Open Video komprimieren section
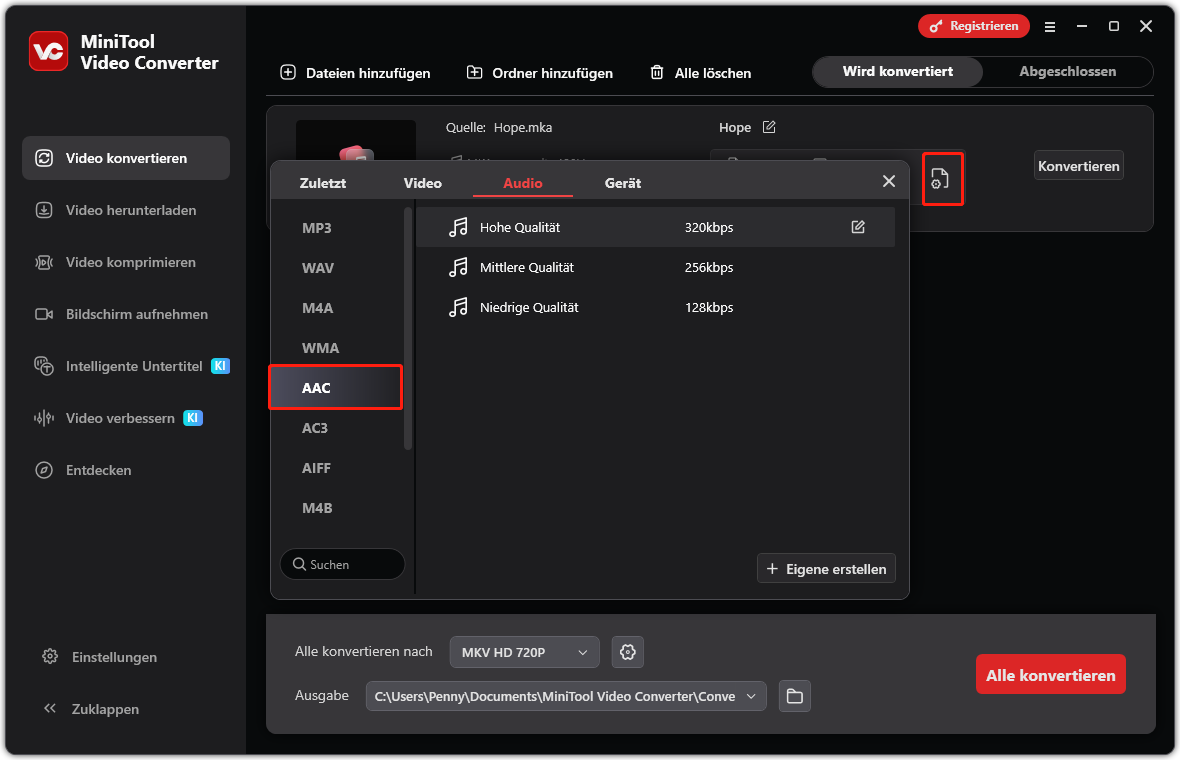Viewport: 1180px width, 760px height. pyautogui.click(x=126, y=262)
